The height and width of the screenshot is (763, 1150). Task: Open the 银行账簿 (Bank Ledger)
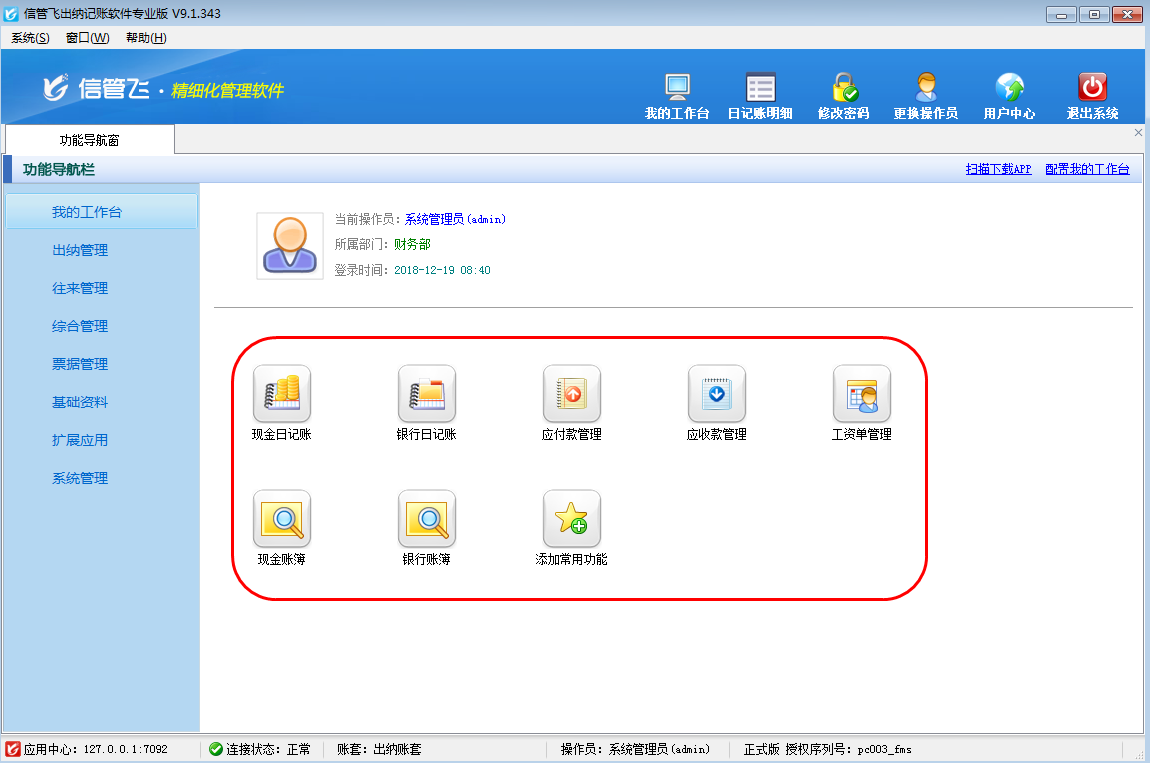[x=427, y=528]
